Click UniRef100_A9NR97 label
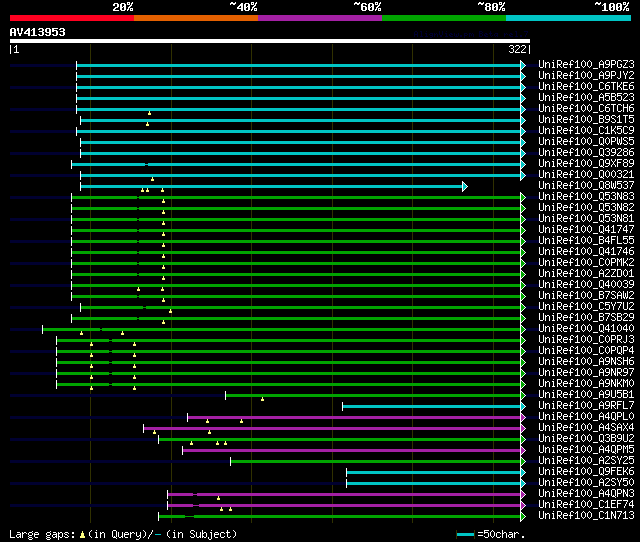 click(586, 373)
